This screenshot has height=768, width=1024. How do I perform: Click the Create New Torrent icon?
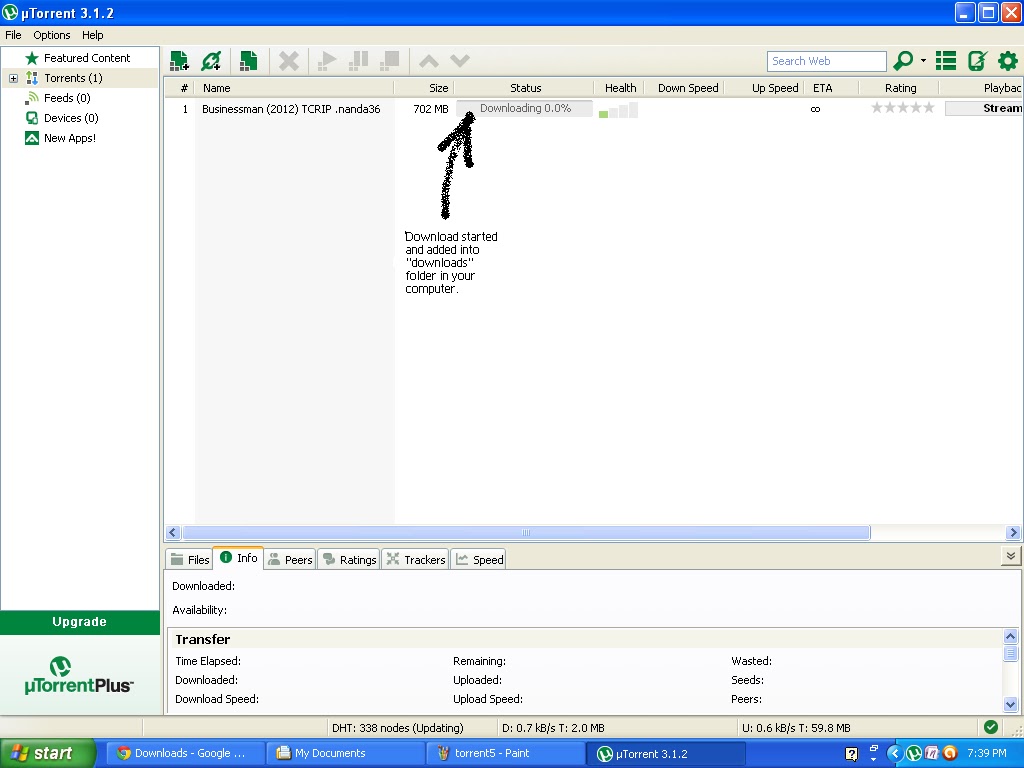point(248,61)
